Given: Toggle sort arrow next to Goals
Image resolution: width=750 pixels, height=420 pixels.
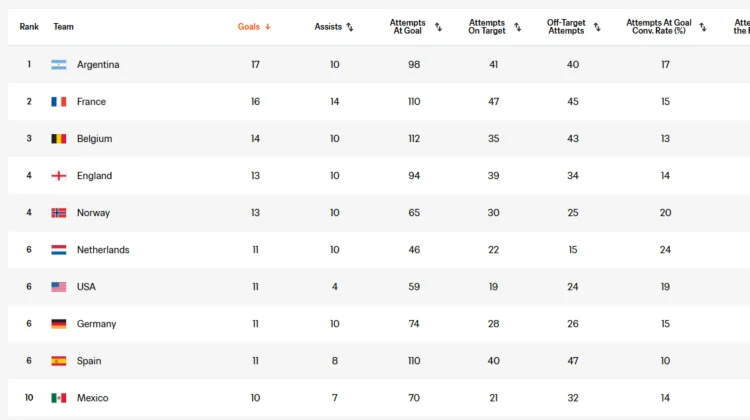Looking at the screenshot, I should pos(268,27).
